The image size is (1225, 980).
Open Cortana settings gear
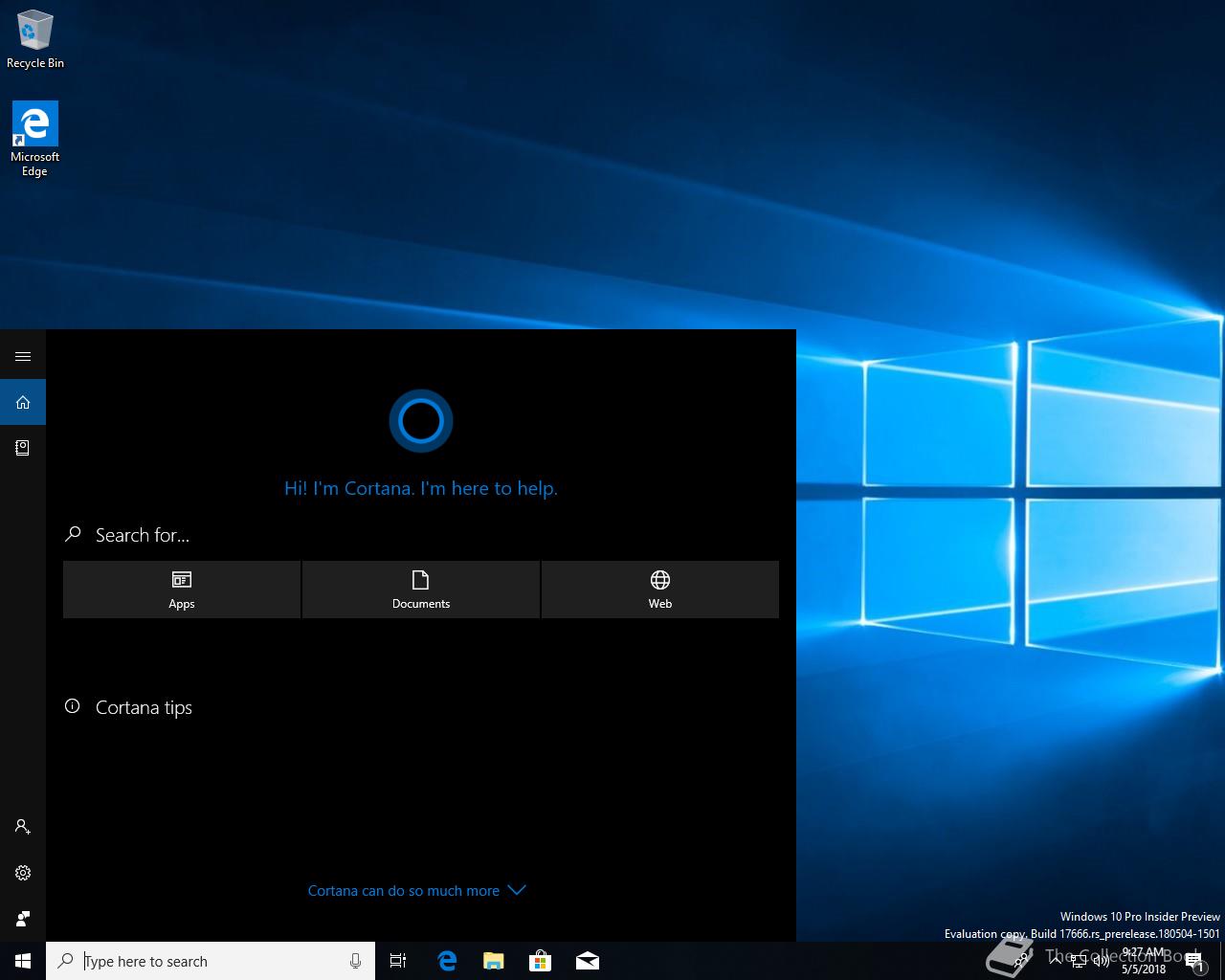pyautogui.click(x=23, y=873)
